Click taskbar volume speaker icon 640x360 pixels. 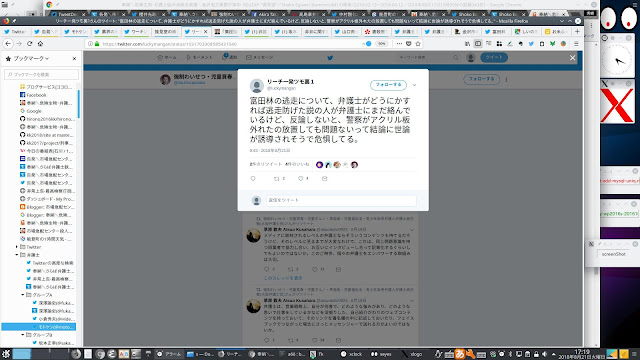[544, 354]
